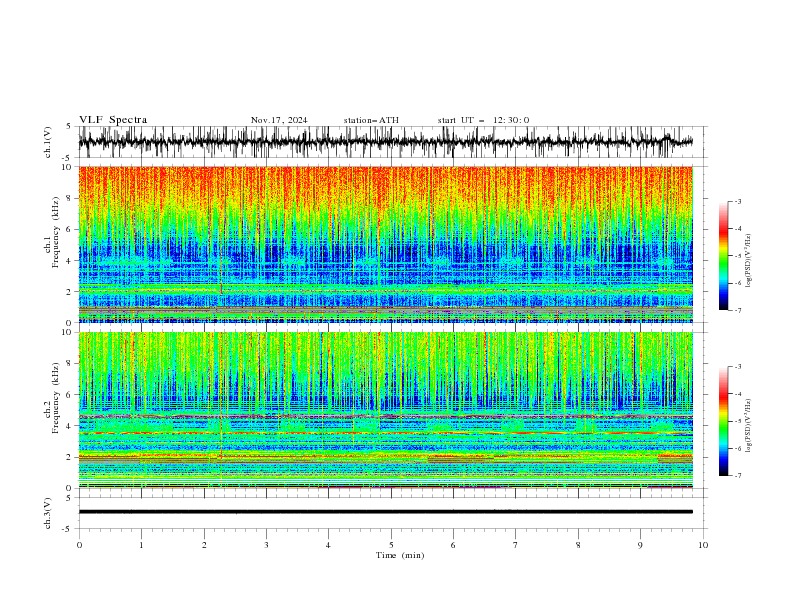Click the '6' tick on the time axis
Screen dimensions: 792x612
click(453, 545)
